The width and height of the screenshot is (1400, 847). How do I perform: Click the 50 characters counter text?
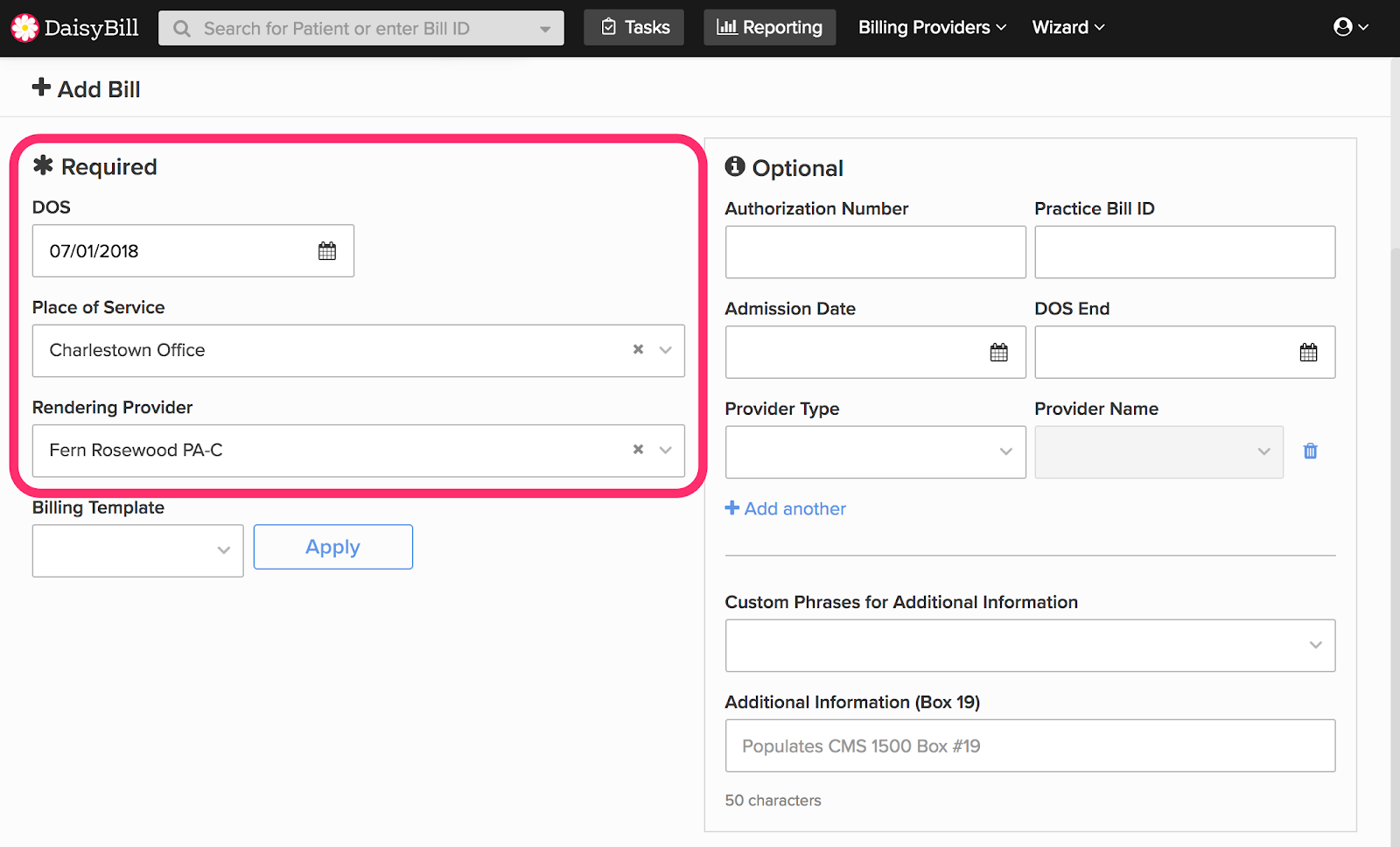(x=773, y=801)
